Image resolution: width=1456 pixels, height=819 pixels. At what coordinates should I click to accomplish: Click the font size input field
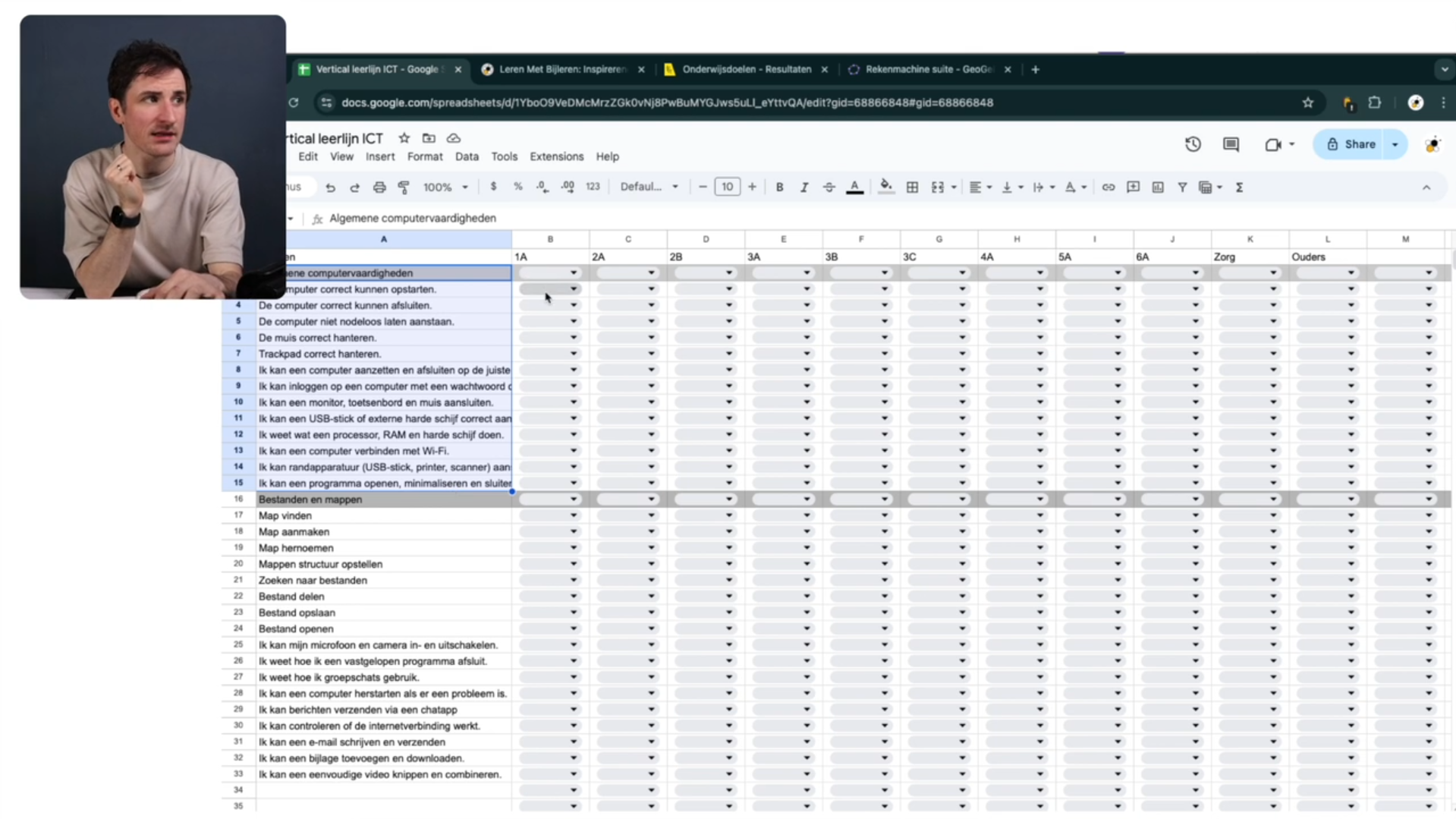tap(727, 187)
